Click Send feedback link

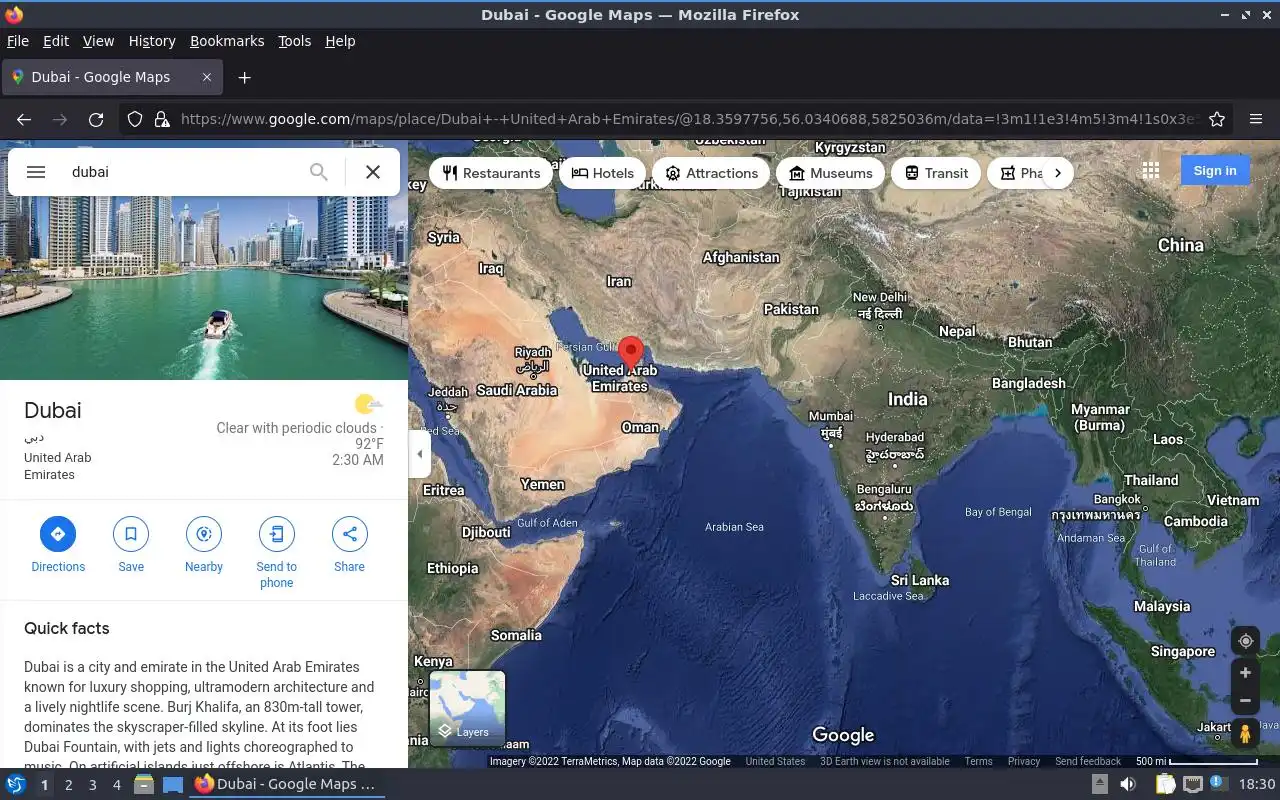pos(1088,761)
